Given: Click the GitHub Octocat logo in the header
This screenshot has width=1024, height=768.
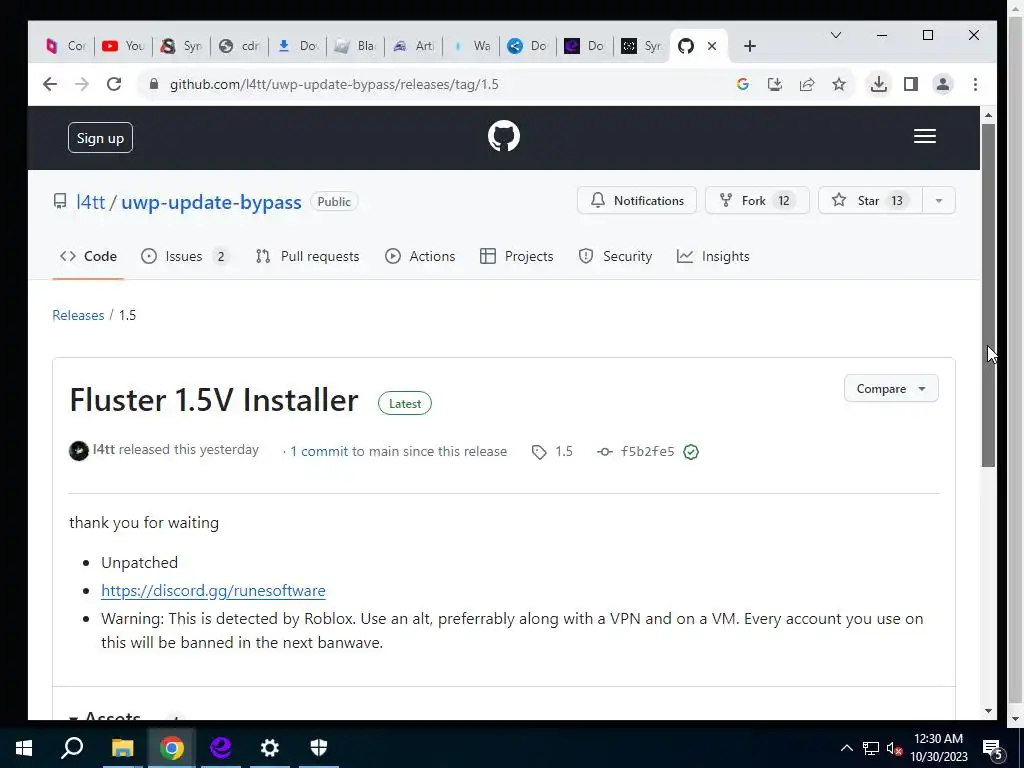Looking at the screenshot, I should (504, 136).
